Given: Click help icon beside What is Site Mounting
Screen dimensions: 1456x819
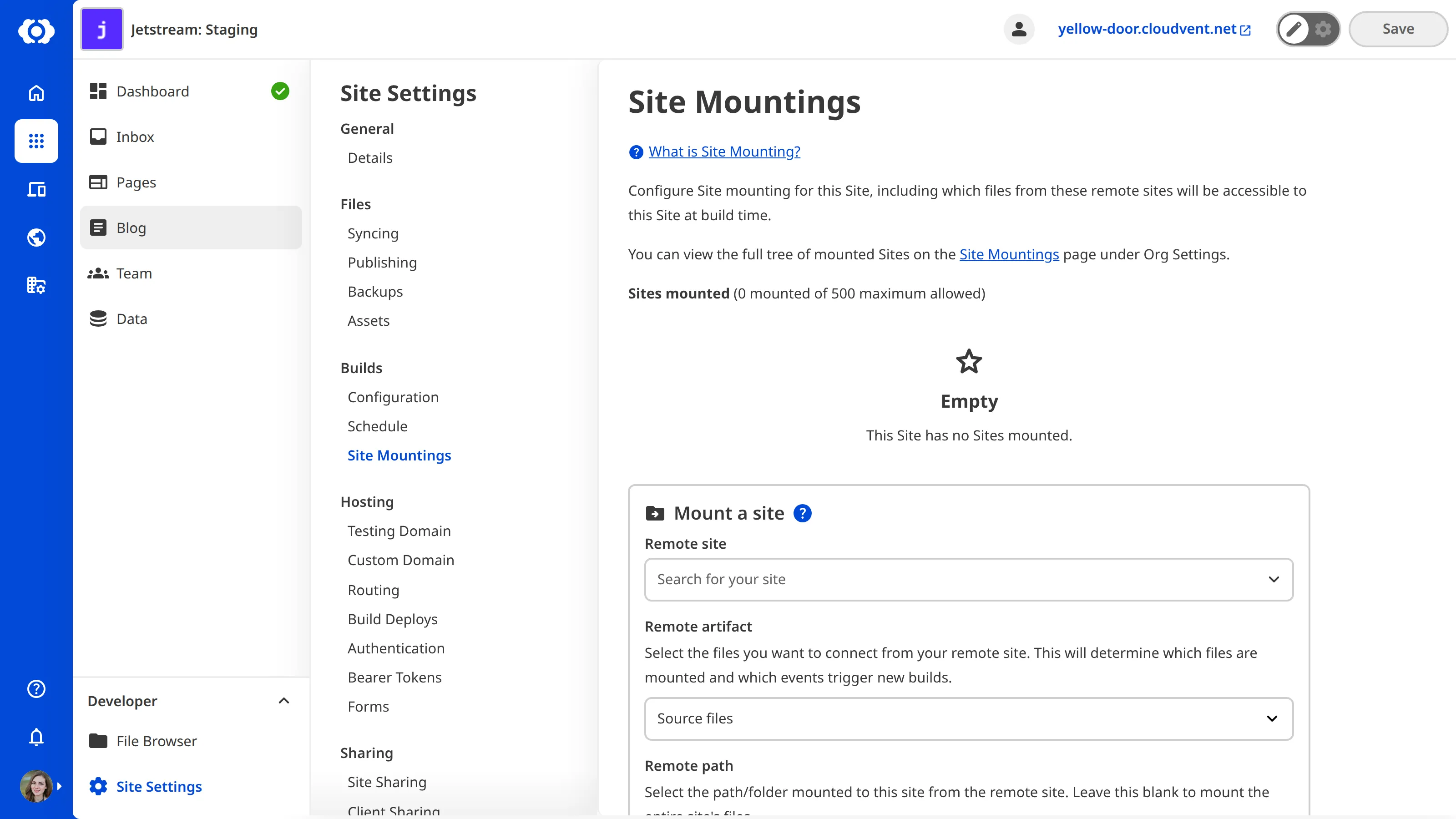Looking at the screenshot, I should click(636, 152).
